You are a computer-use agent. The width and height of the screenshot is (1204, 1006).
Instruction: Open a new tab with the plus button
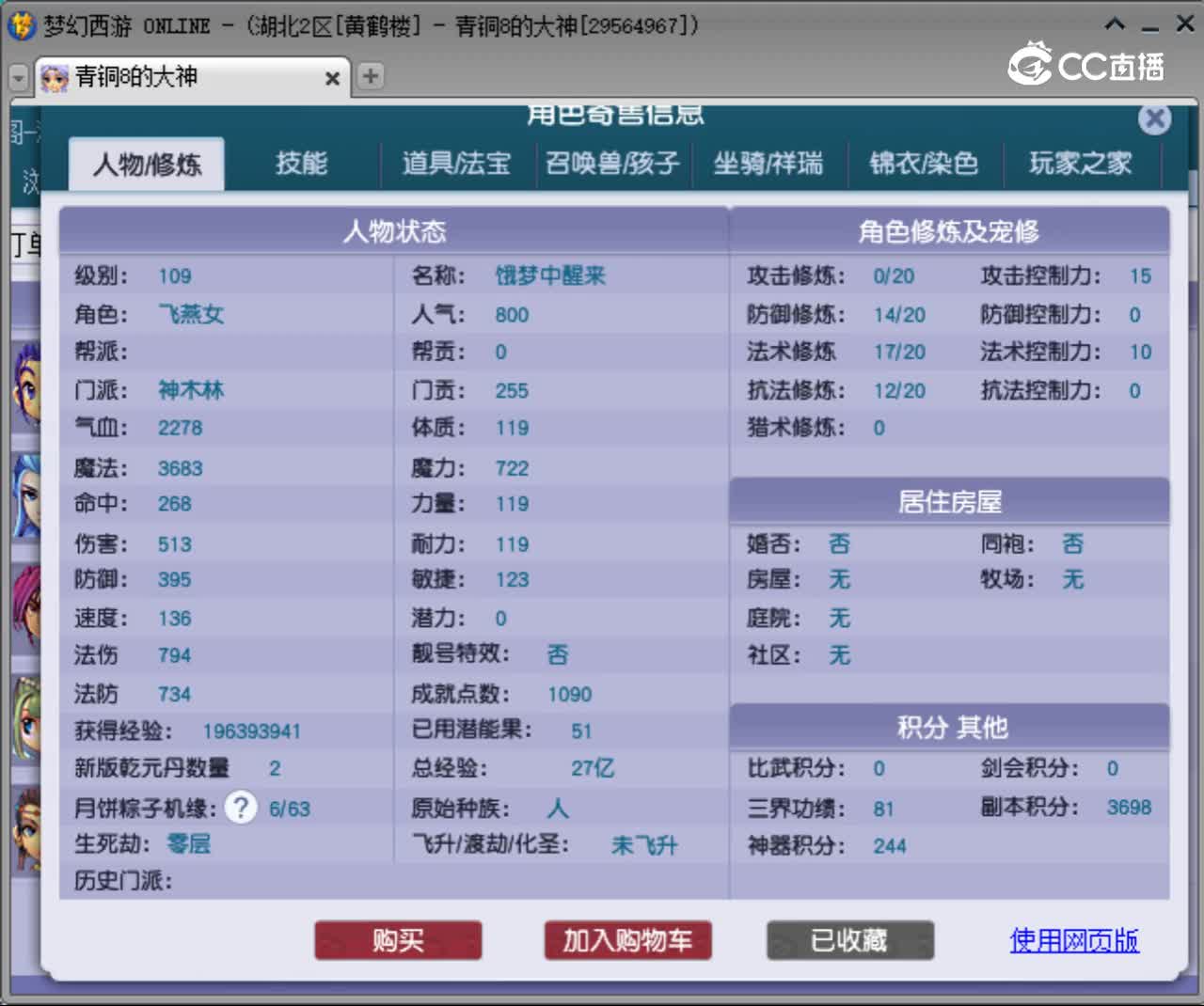371,76
